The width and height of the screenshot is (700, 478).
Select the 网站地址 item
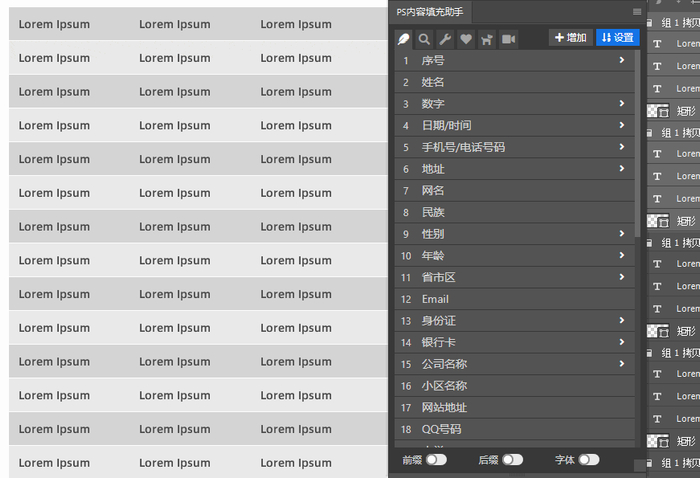click(x=514, y=407)
